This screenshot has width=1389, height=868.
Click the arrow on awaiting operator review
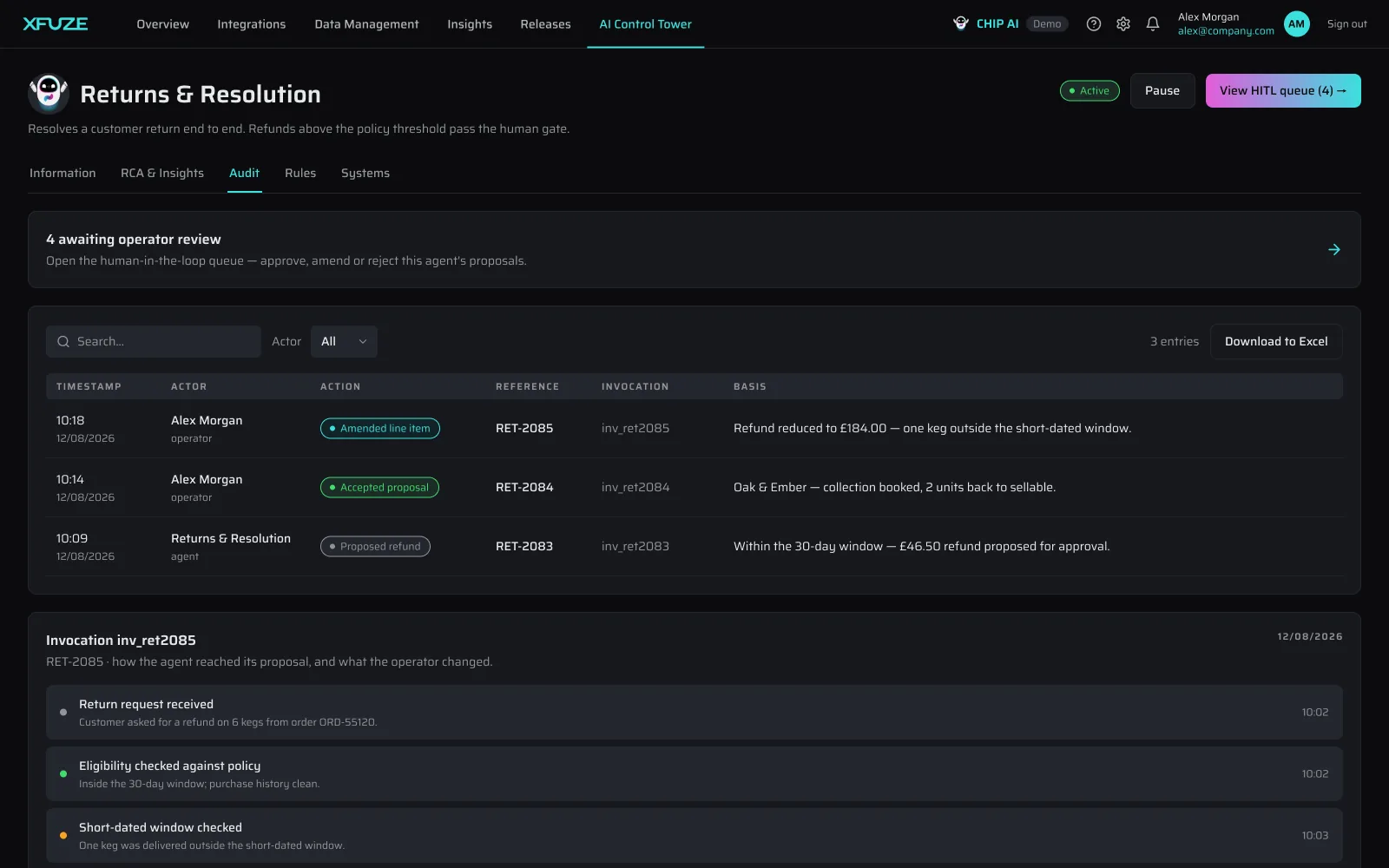[1334, 250]
